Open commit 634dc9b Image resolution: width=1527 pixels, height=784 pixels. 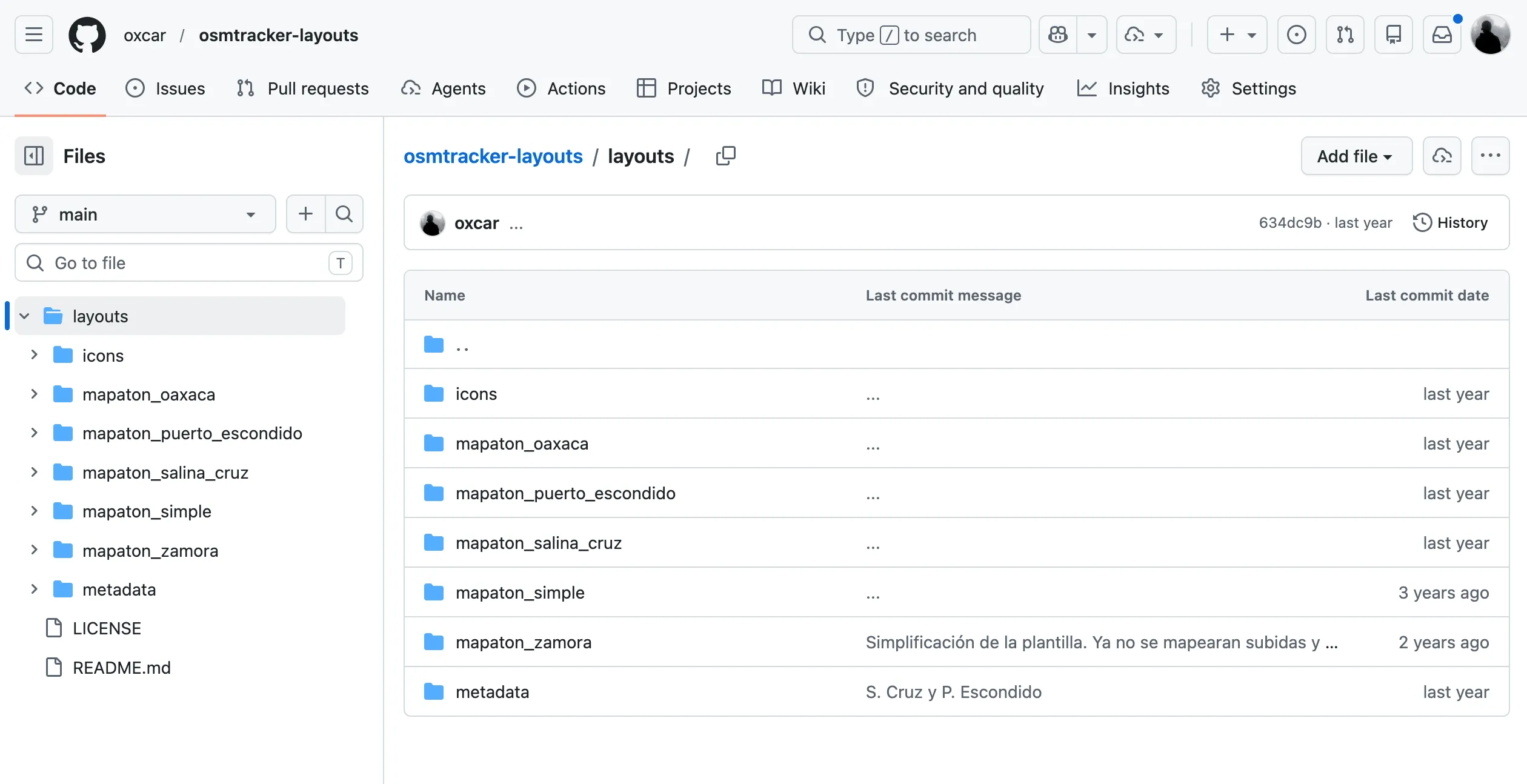(x=1290, y=223)
